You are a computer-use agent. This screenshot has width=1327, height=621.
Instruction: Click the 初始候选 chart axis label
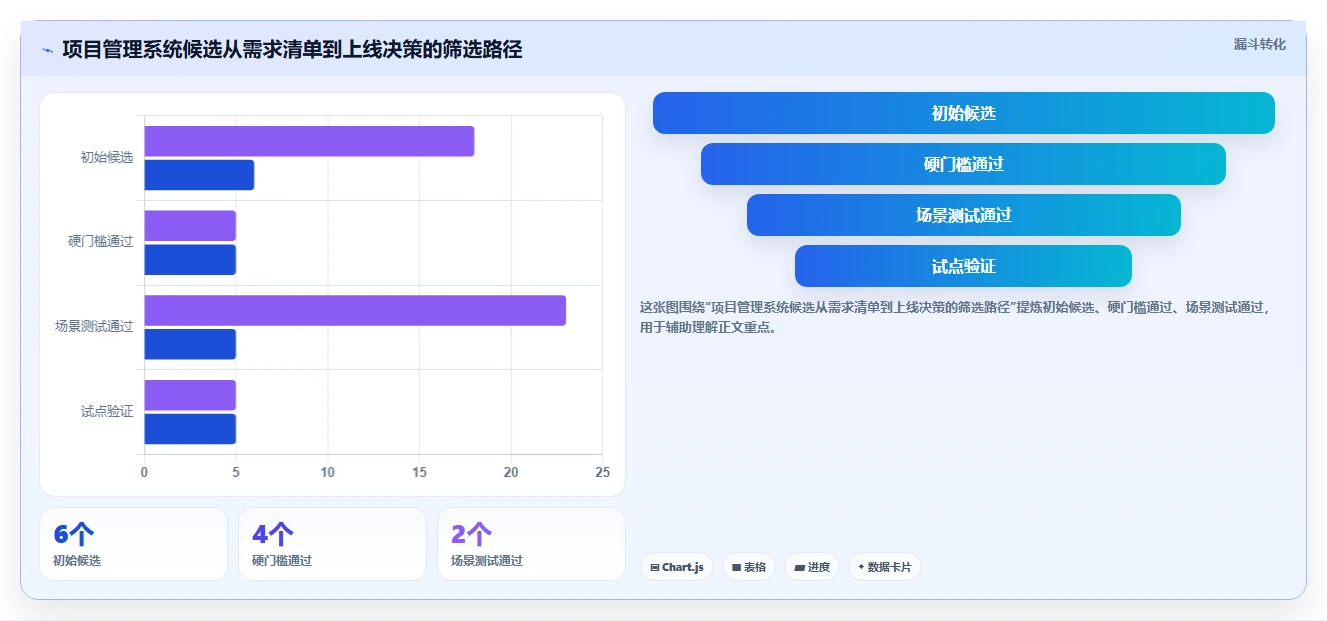[x=107, y=158]
